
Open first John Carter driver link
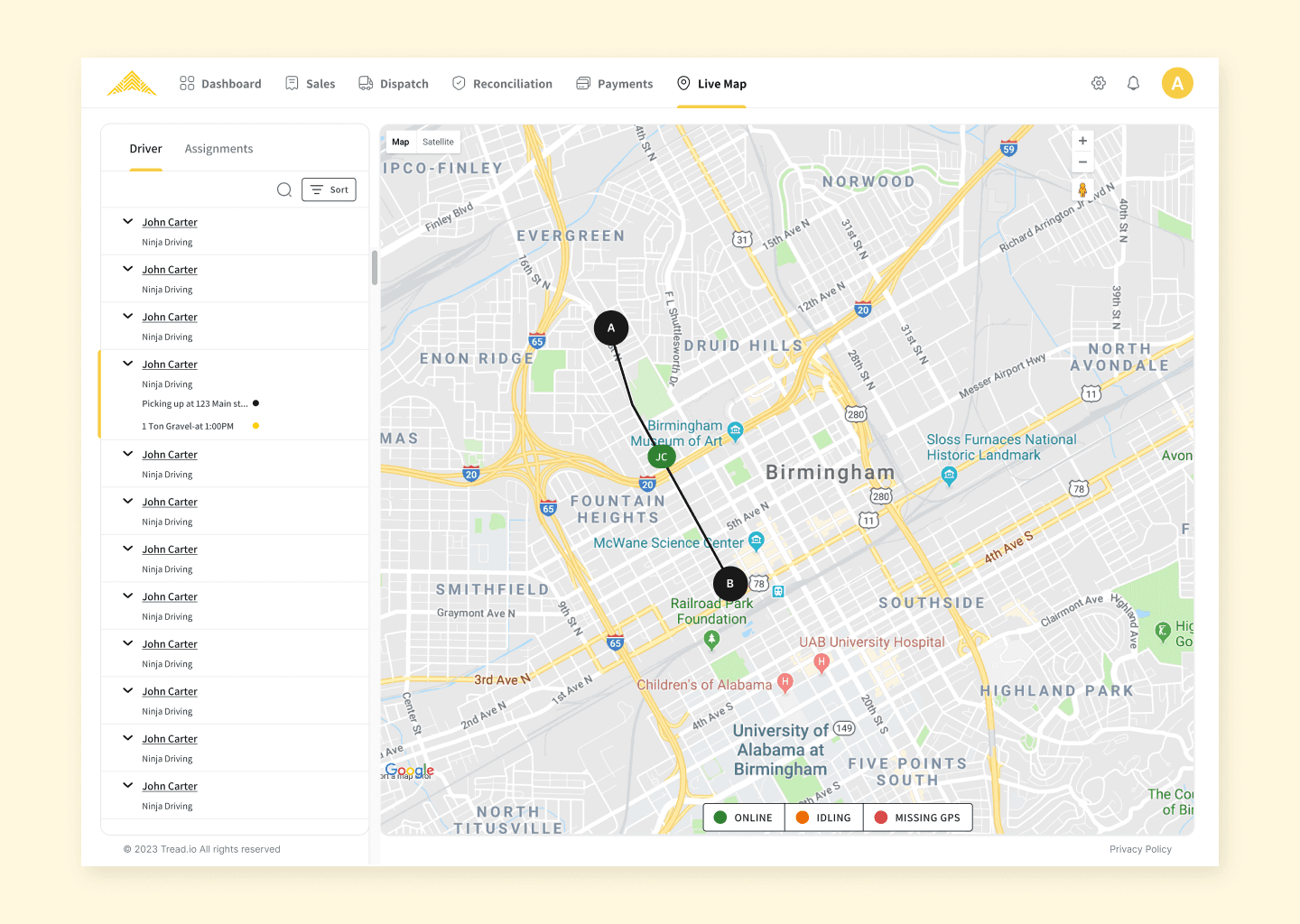tap(170, 222)
